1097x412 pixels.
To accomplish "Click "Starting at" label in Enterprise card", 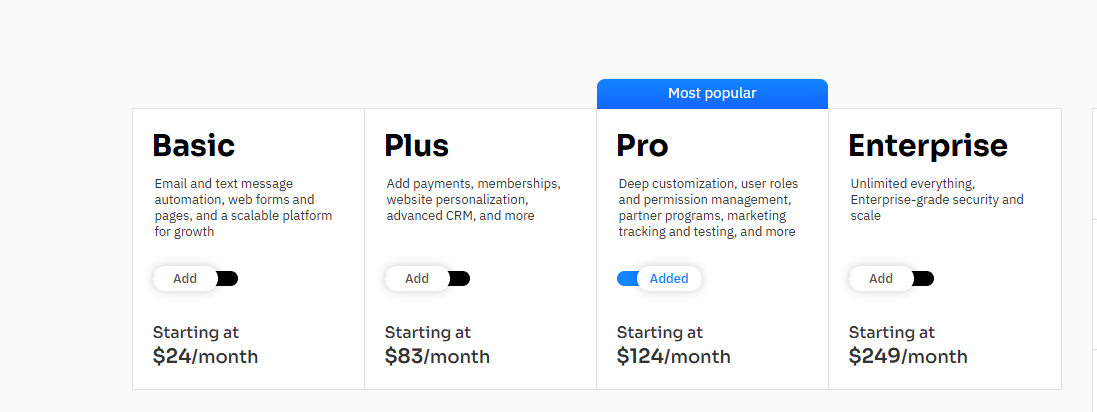I will (x=892, y=332).
